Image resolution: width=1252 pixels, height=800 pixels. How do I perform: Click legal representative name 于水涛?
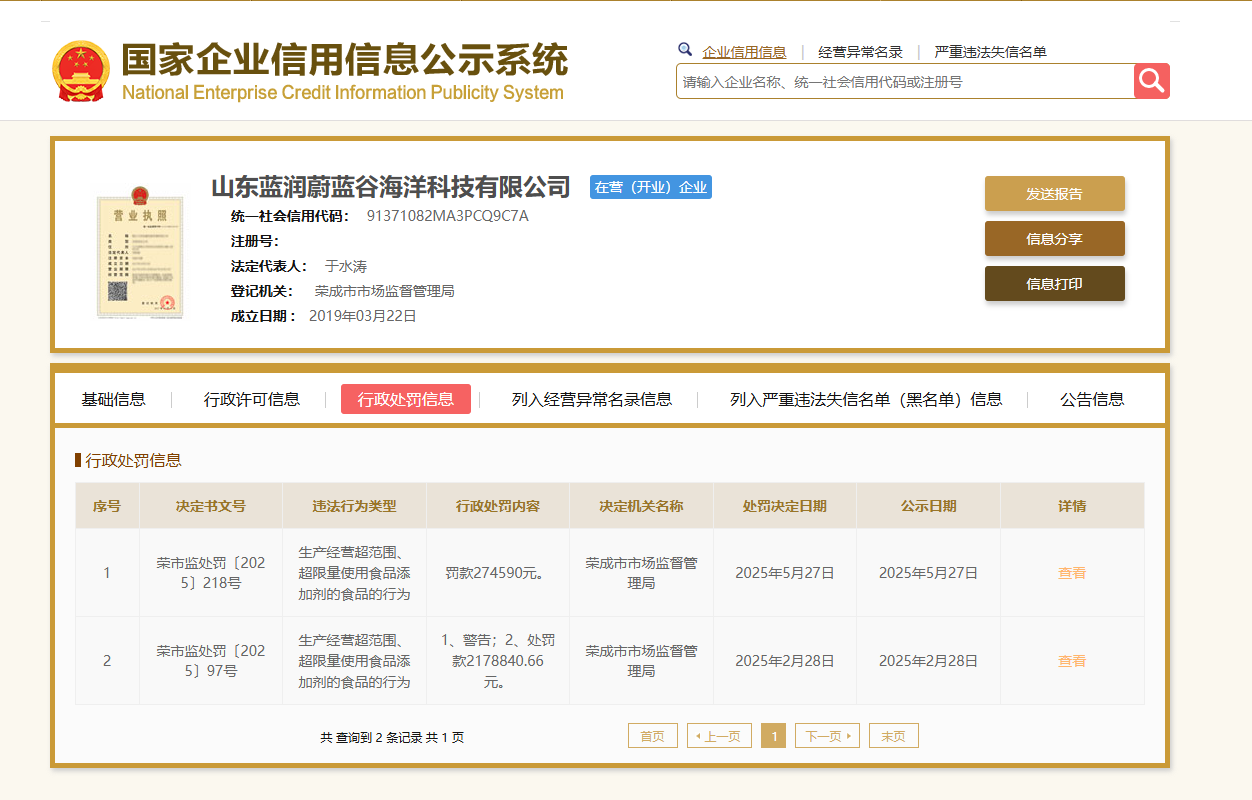pos(346,266)
